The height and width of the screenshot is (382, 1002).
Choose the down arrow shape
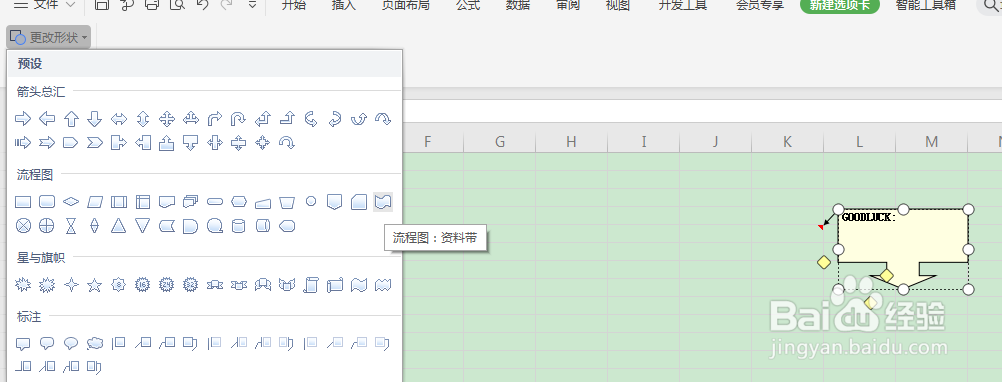[x=95, y=118]
